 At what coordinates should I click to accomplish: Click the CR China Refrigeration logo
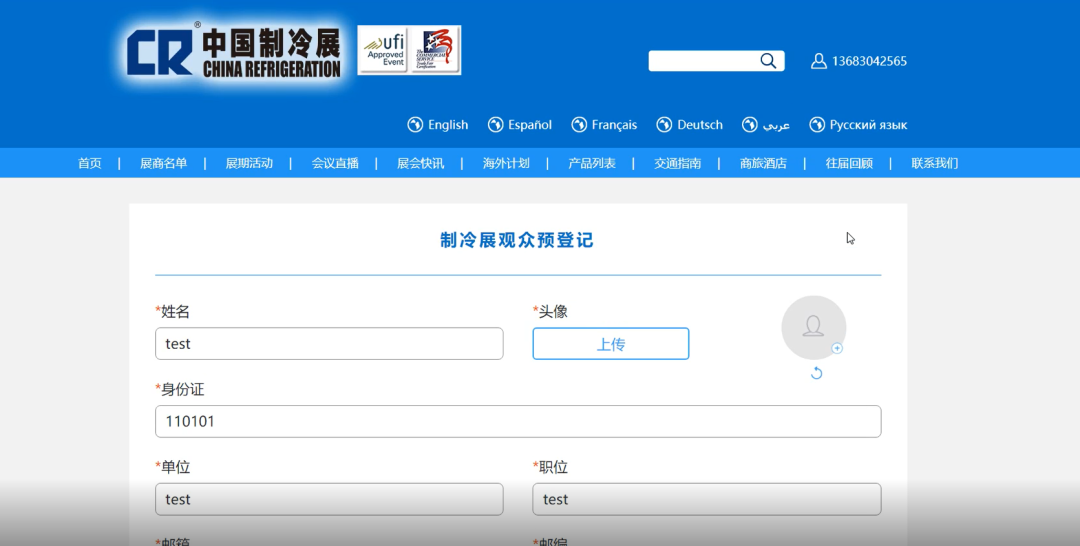pyautogui.click(x=233, y=51)
